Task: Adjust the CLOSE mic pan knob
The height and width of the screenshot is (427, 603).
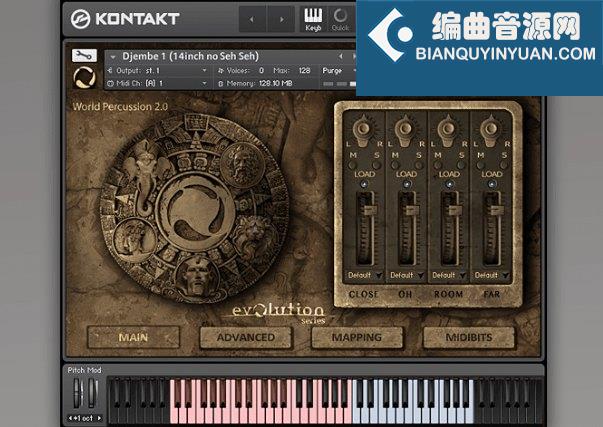Action: pos(363,129)
